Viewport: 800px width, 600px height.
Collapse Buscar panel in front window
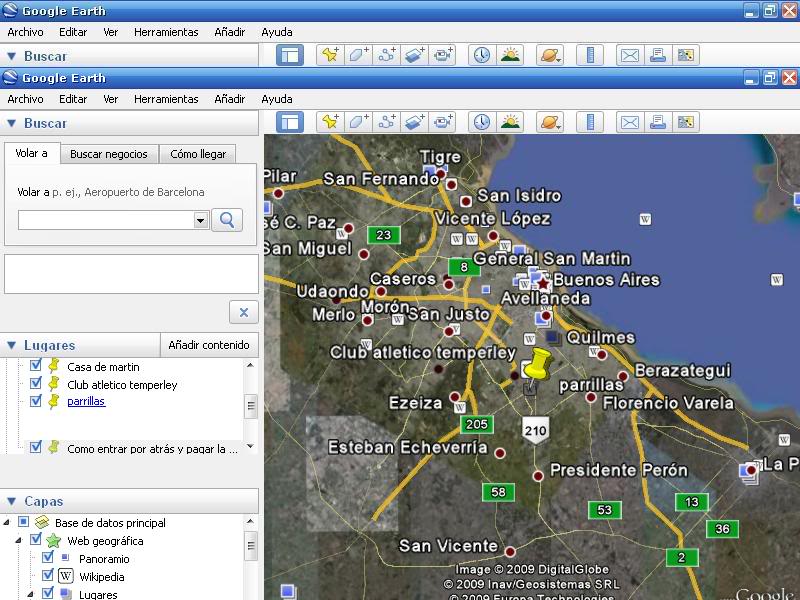12,123
